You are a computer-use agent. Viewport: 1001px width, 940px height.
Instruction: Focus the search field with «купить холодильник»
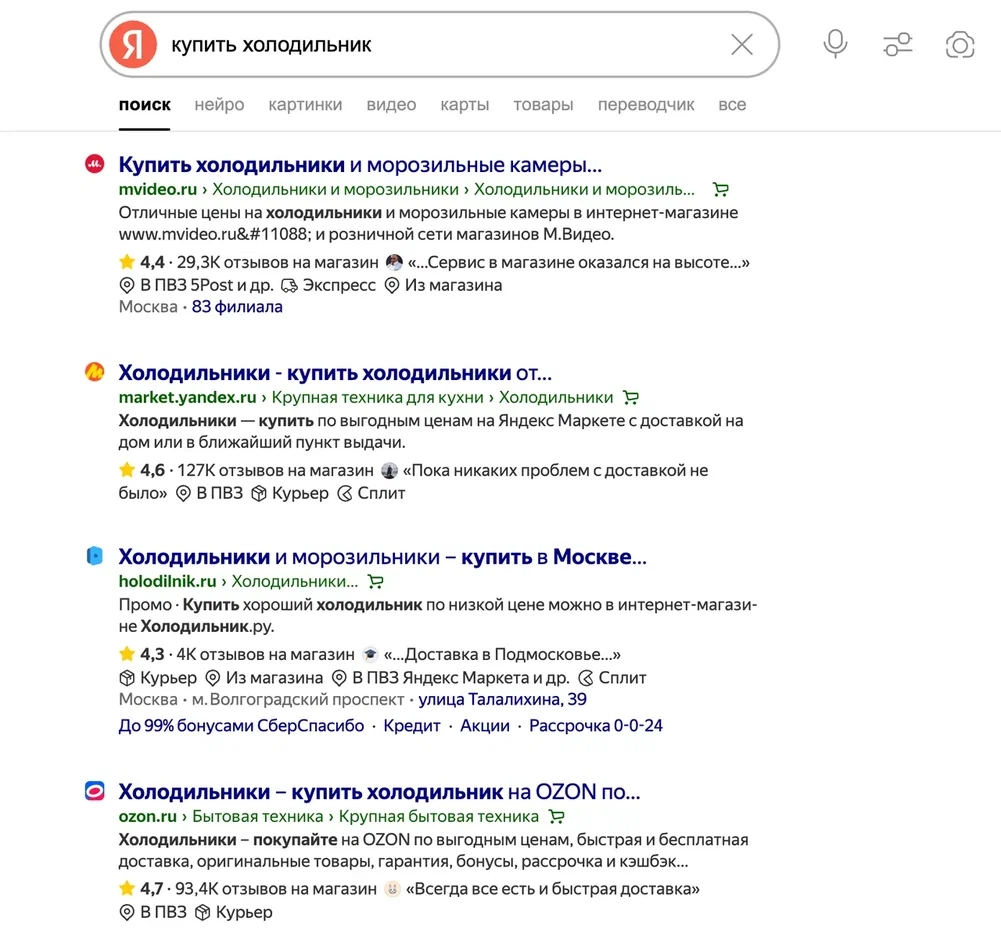point(440,45)
